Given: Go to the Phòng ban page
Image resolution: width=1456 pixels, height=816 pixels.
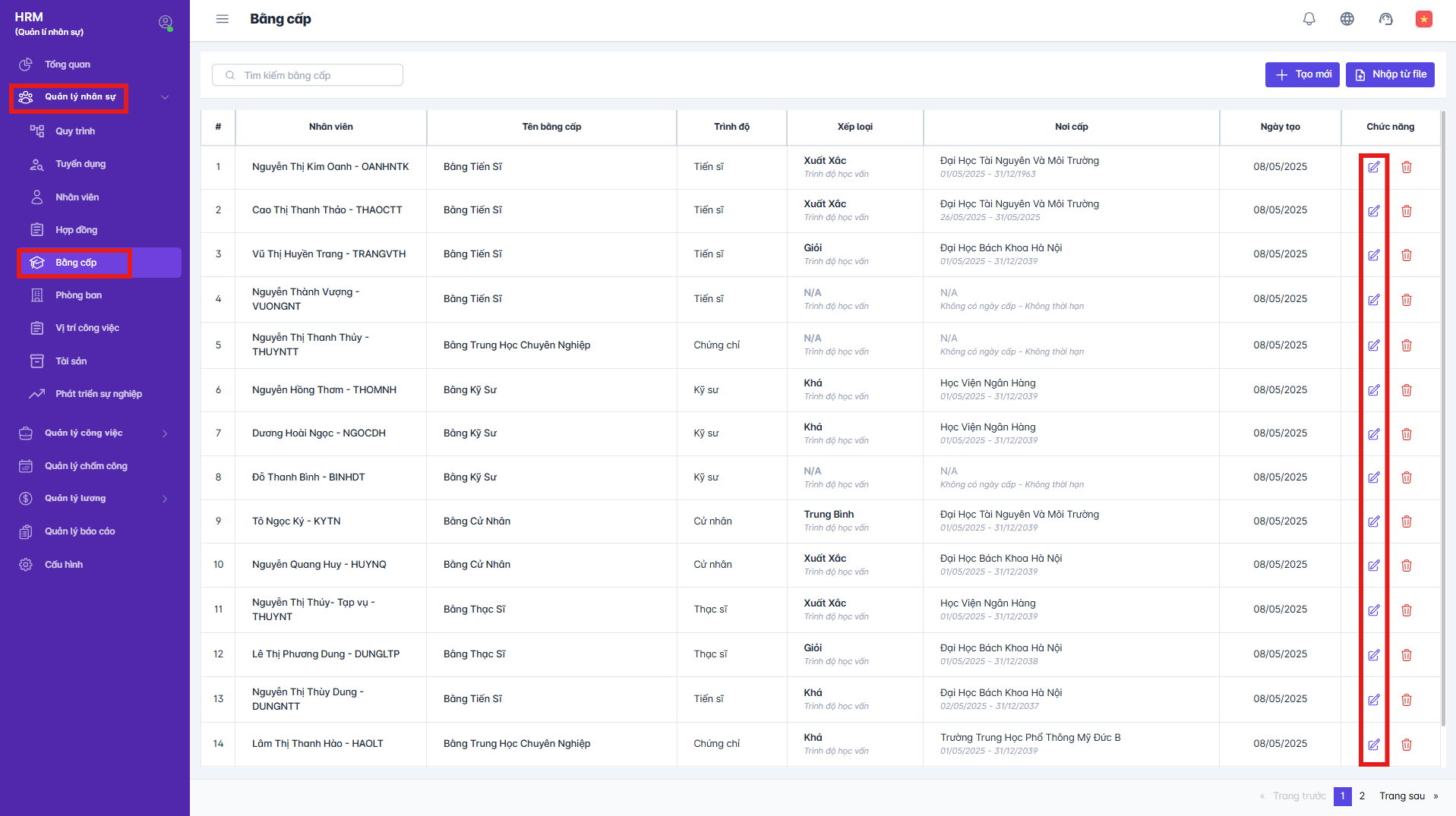Looking at the screenshot, I should coord(78,295).
